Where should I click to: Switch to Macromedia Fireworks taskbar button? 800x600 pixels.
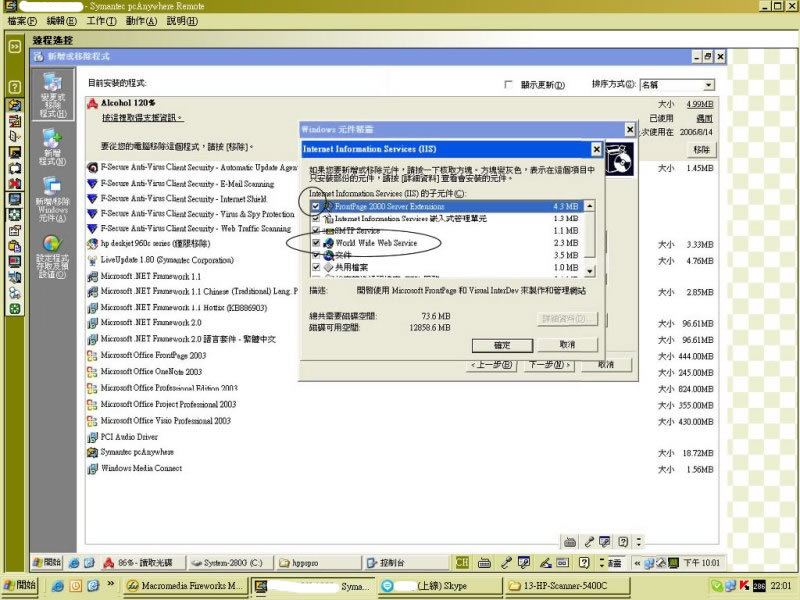point(186,586)
